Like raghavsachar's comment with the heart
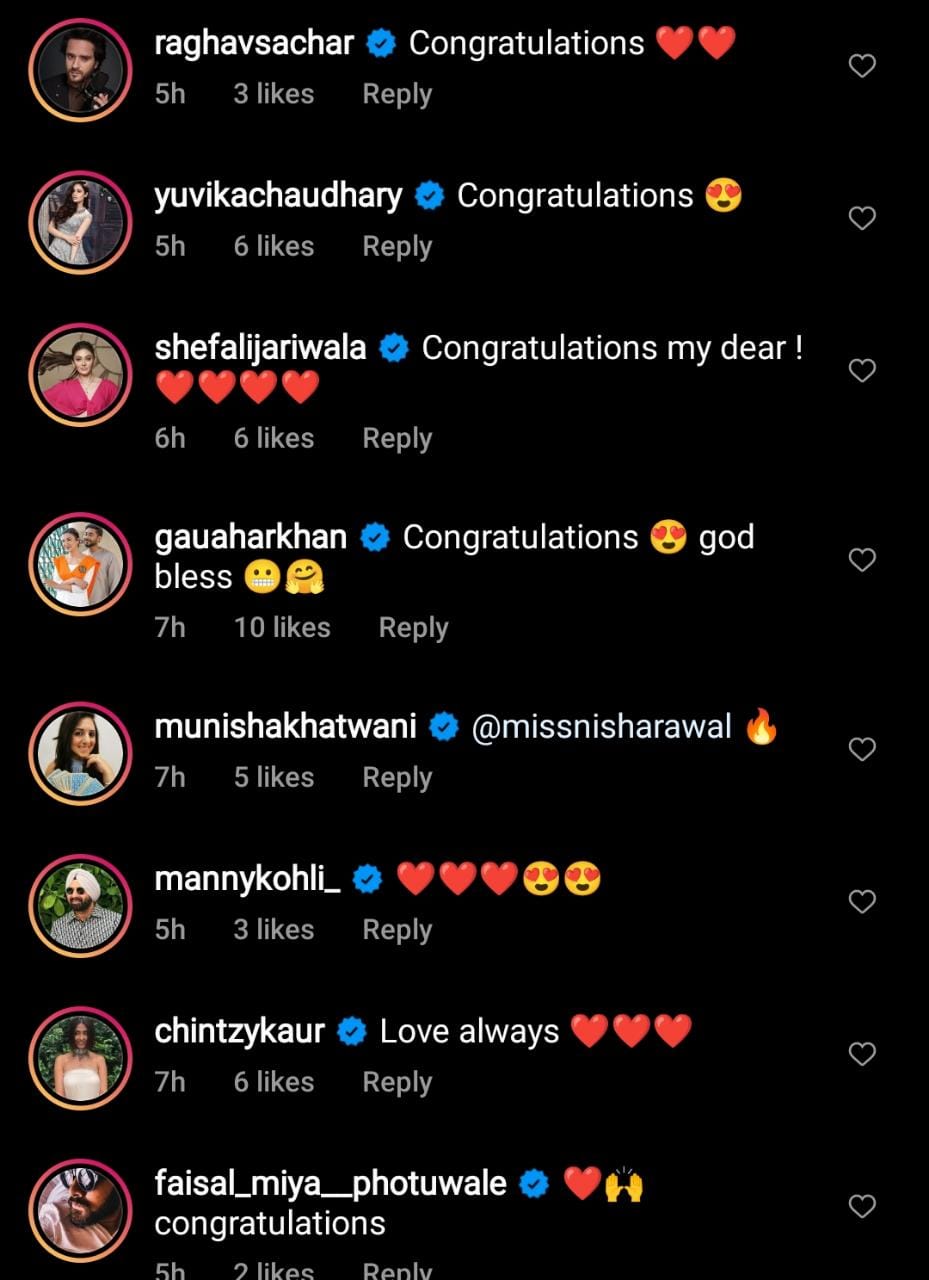The image size is (929, 1280). (862, 66)
